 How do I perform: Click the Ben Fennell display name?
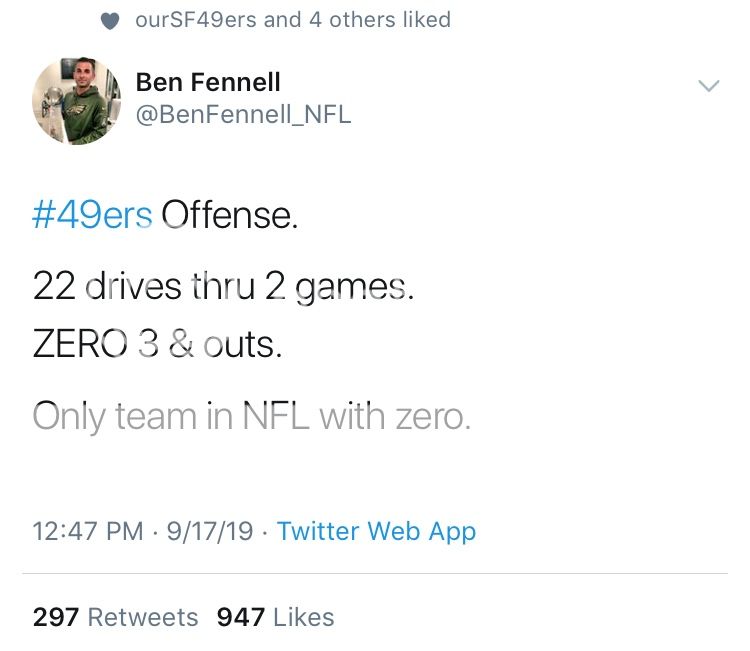point(208,81)
